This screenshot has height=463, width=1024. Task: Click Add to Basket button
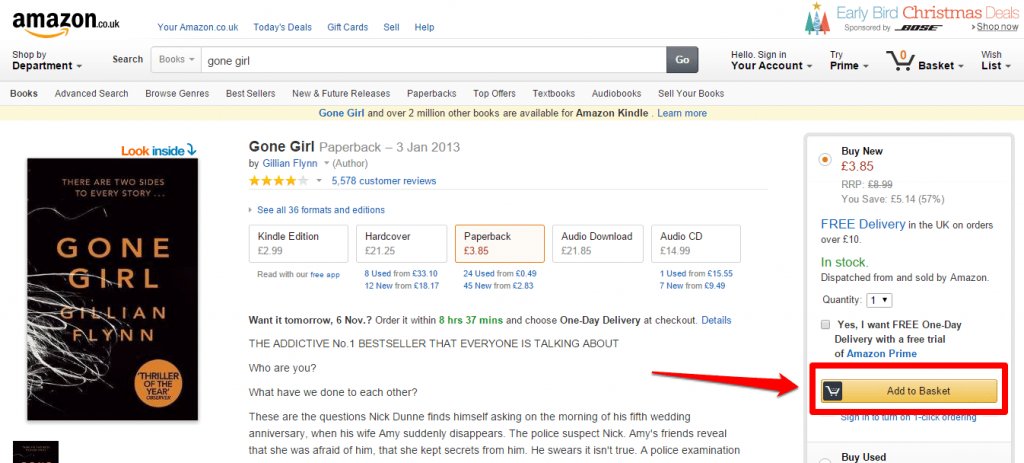click(x=909, y=391)
